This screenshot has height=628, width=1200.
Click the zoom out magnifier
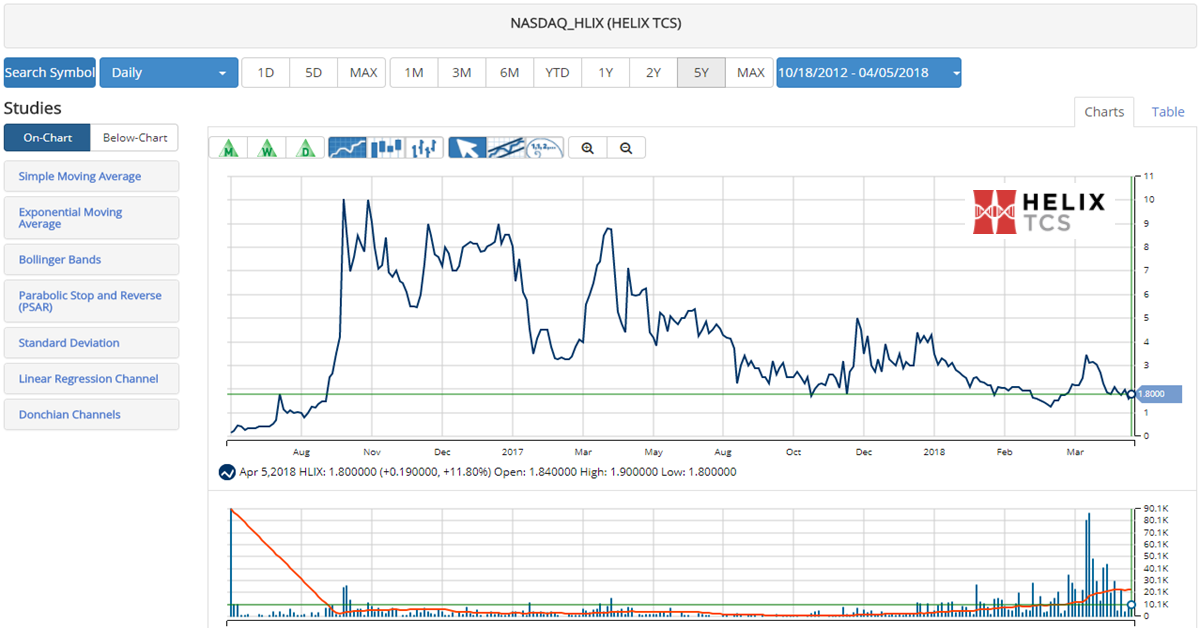click(626, 148)
